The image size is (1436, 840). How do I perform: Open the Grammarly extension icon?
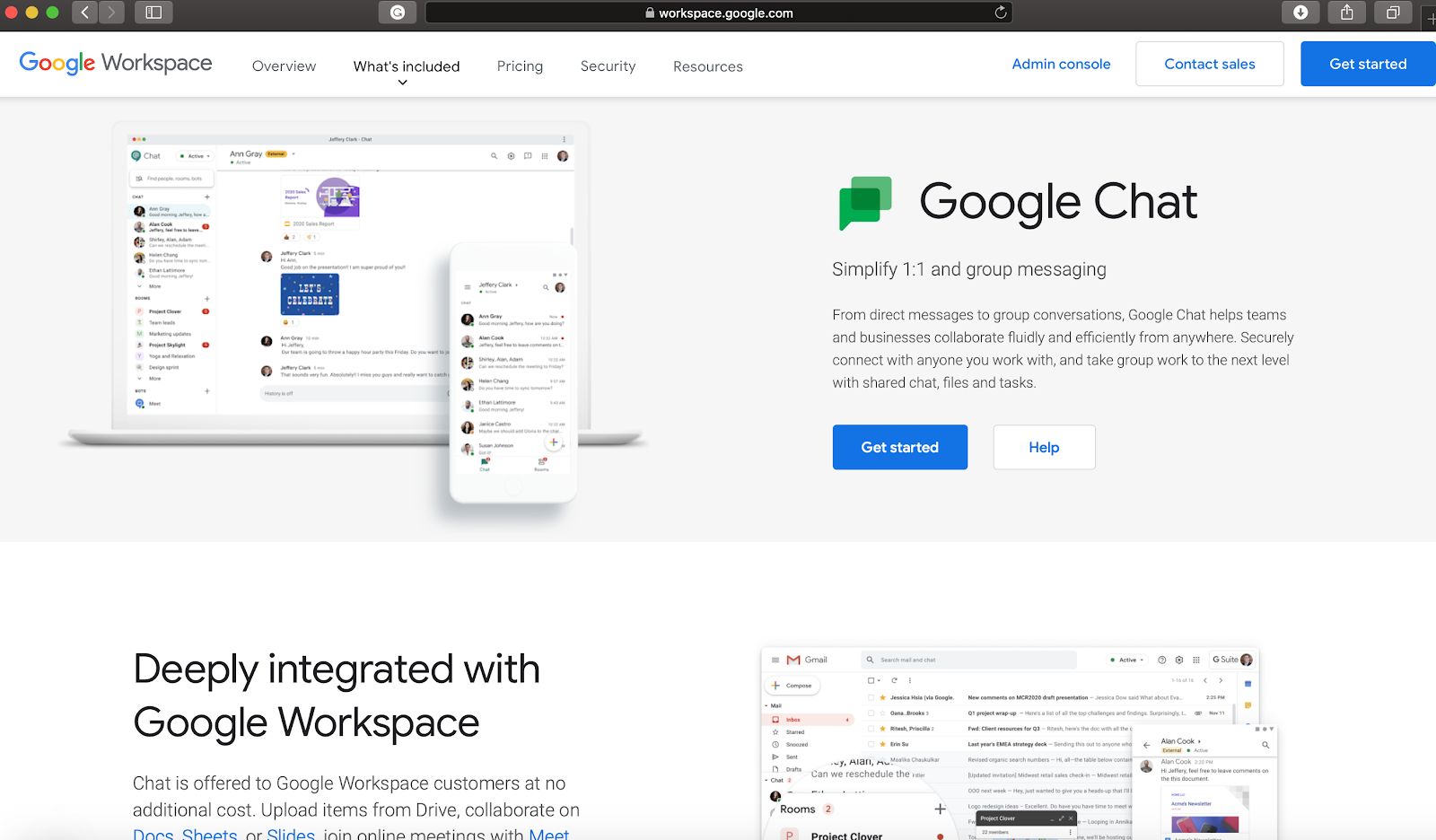(398, 13)
